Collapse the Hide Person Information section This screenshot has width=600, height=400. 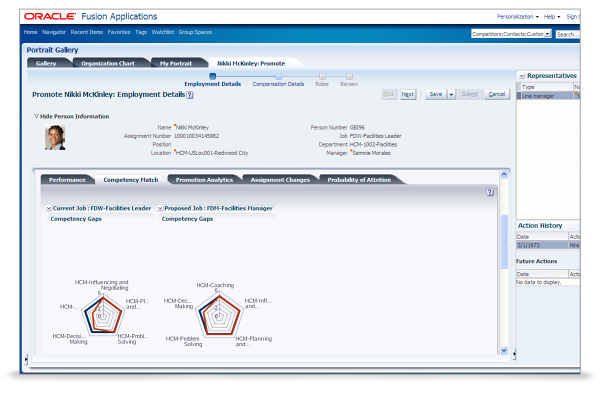tap(36, 116)
